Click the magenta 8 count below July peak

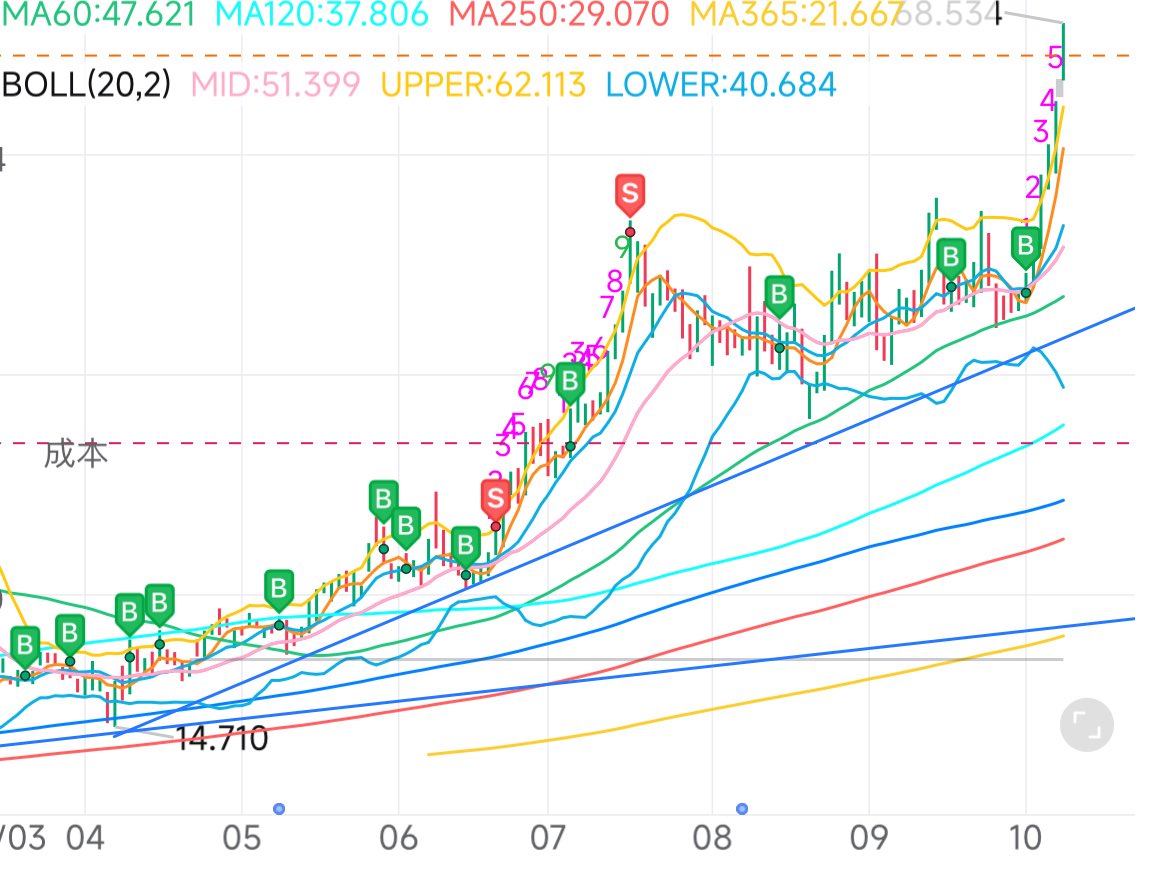pos(615,281)
